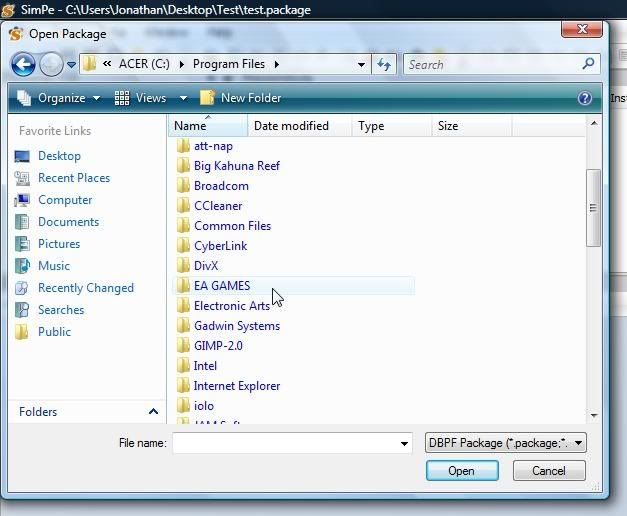Click the Forward navigation arrow button
Screen dimensions: 627x516
[x=51, y=64]
